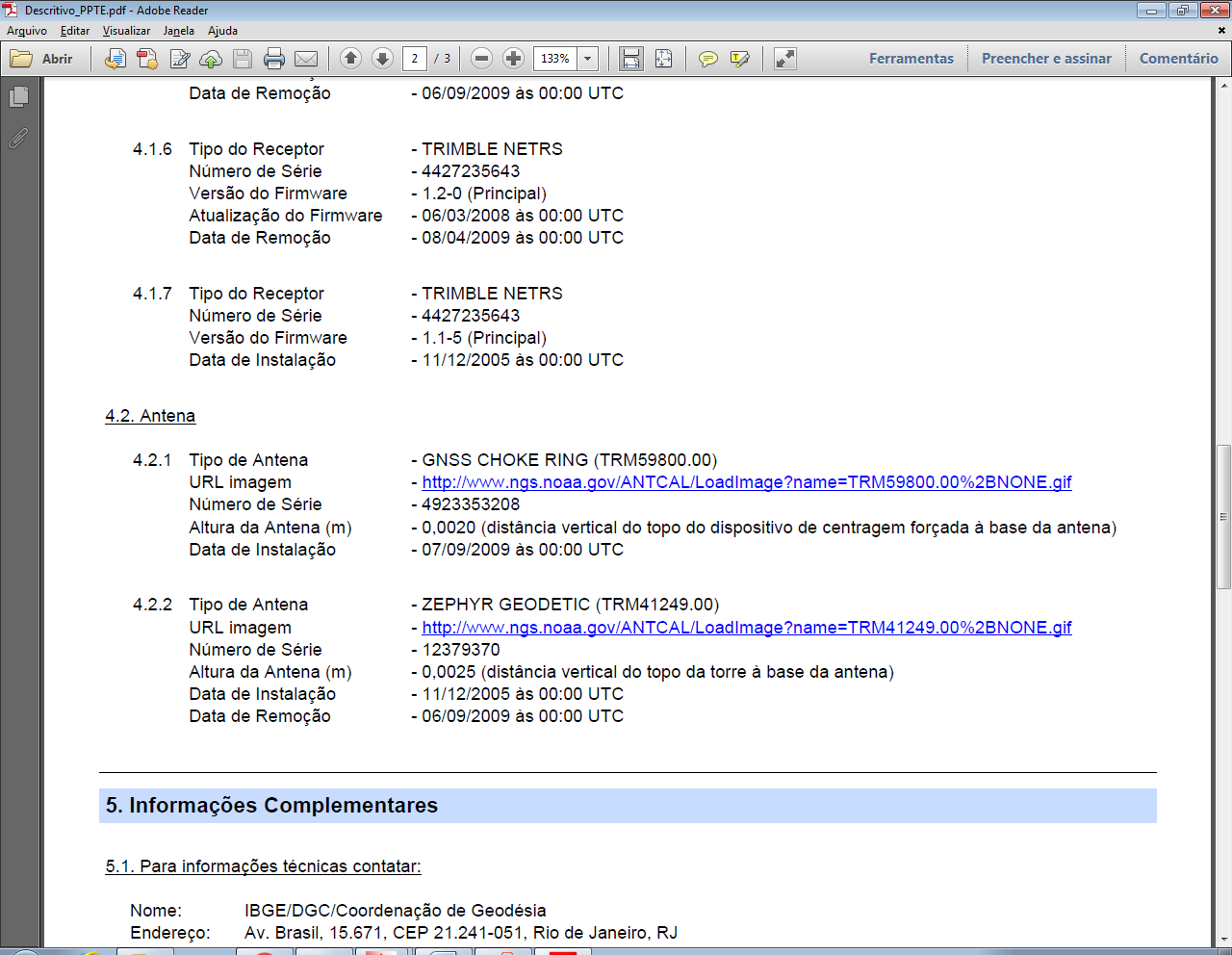Click the fit one full page icon

[x=663, y=59]
